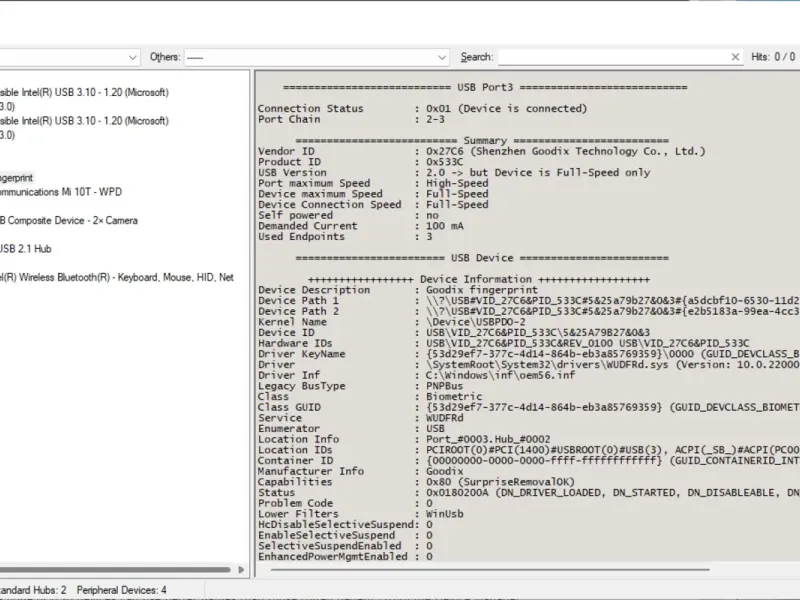Click the Peripheral Devices: 4 status entry

(121, 590)
